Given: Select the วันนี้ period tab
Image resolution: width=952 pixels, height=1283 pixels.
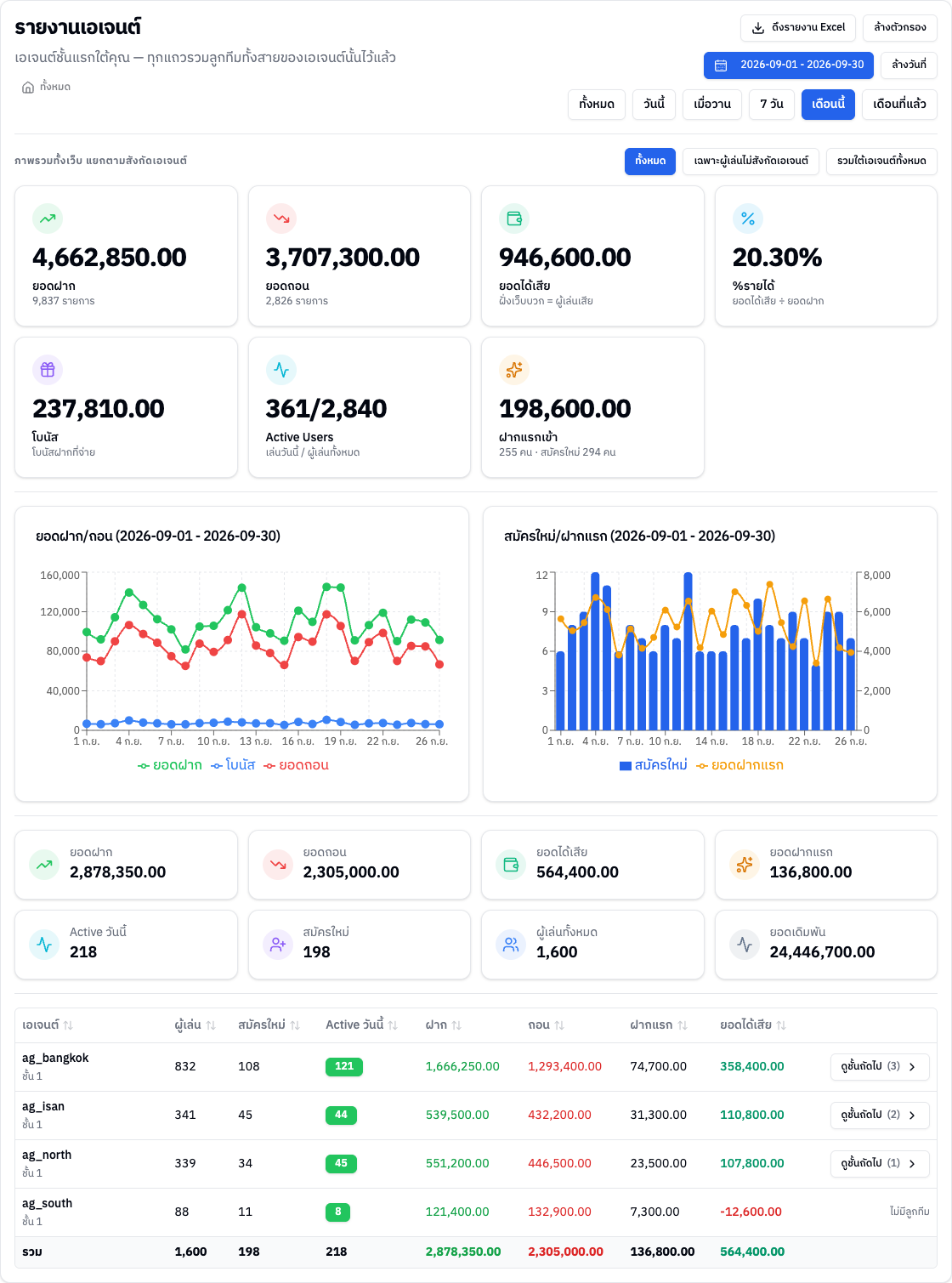Looking at the screenshot, I should pyautogui.click(x=654, y=105).
